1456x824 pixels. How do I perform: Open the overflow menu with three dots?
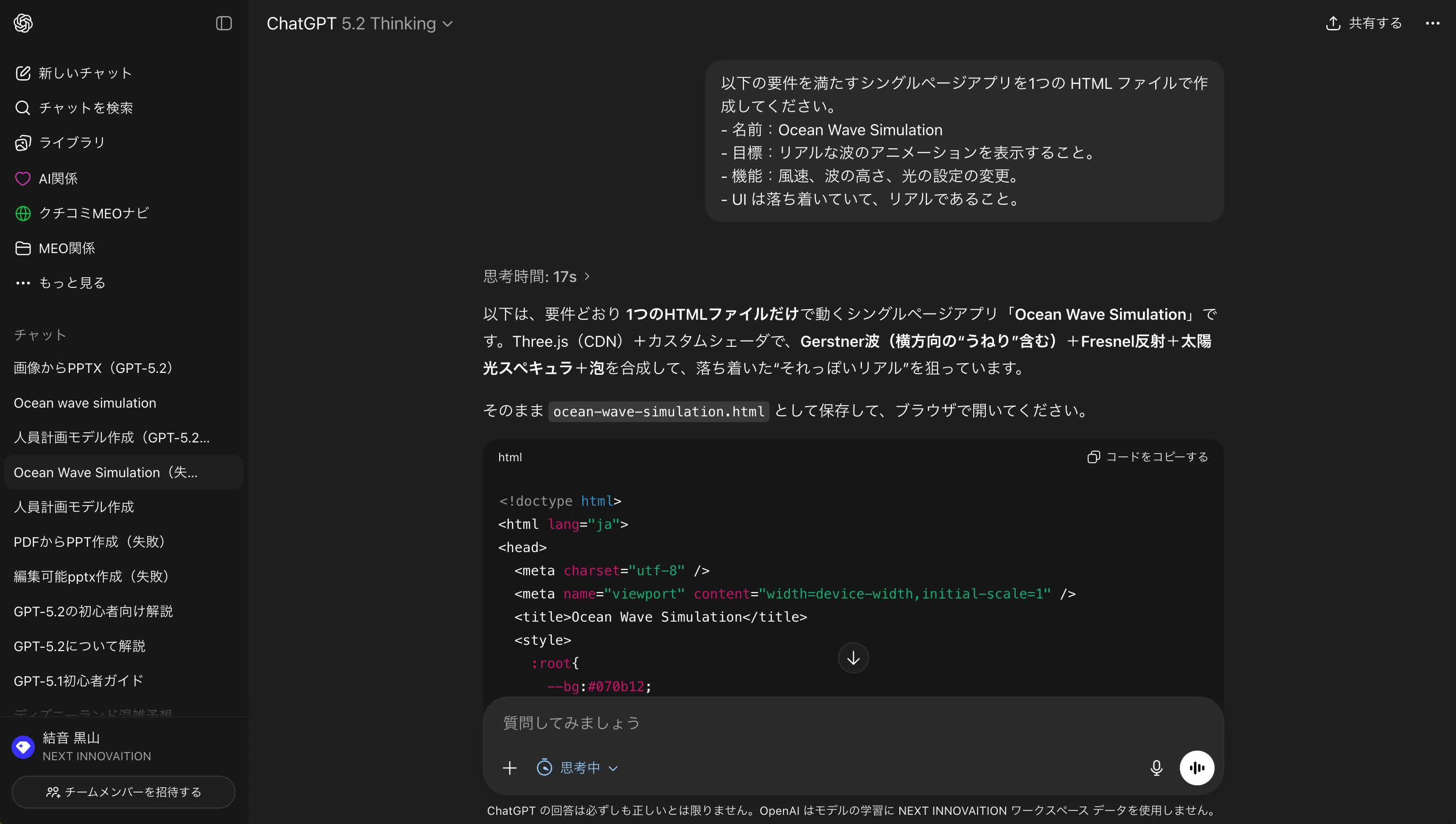tap(1433, 23)
